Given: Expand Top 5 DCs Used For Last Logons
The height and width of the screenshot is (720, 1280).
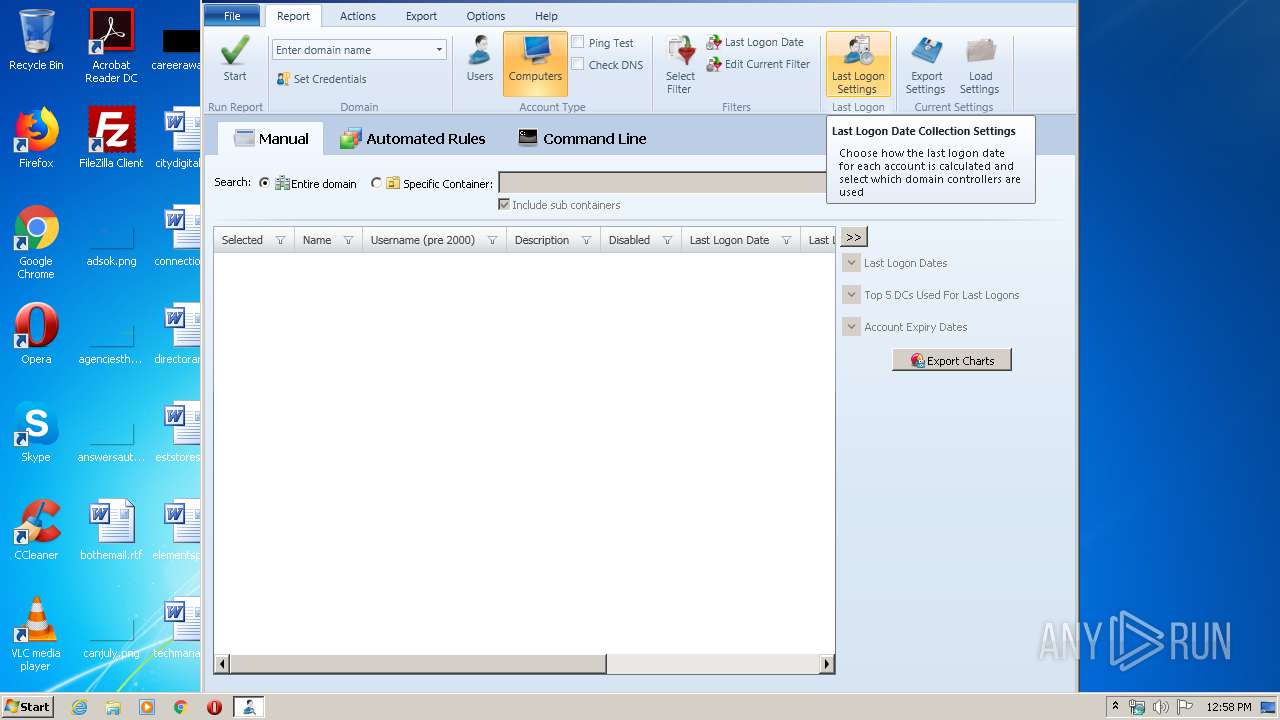Looking at the screenshot, I should click(851, 295).
